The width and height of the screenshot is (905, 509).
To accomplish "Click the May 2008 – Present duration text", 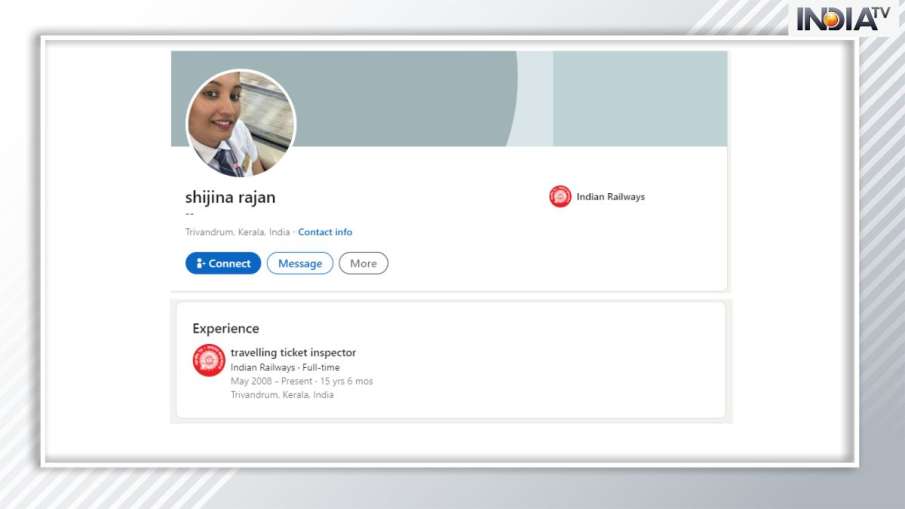I will [302, 381].
